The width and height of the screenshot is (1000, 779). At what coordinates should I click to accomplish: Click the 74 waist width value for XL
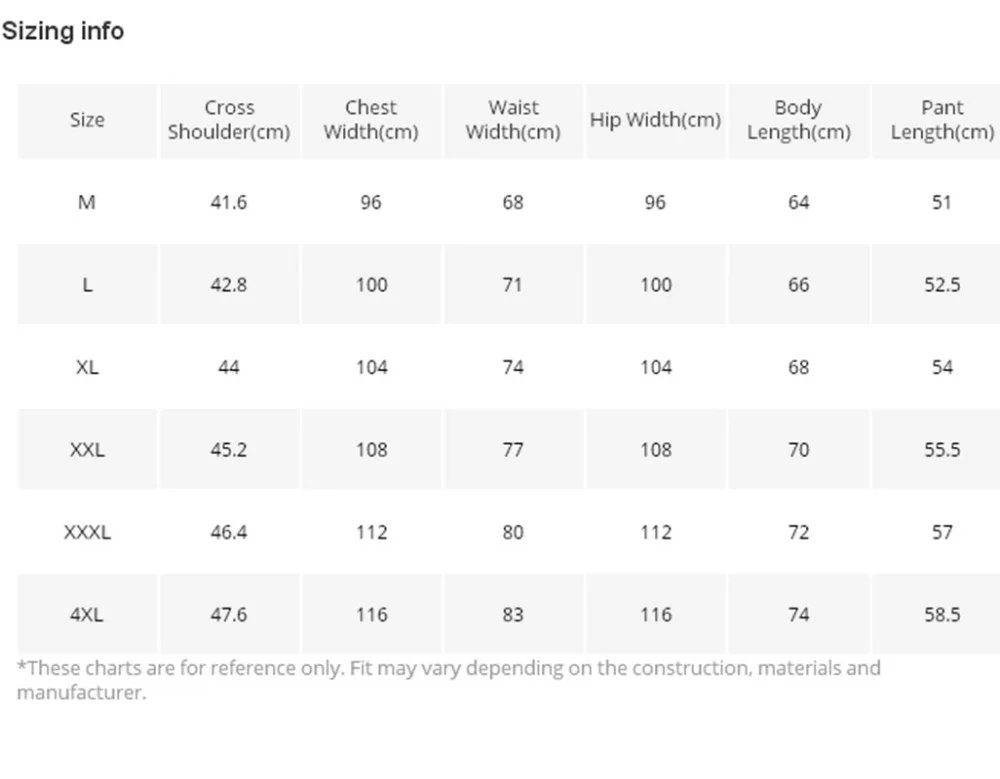pyautogui.click(x=513, y=367)
